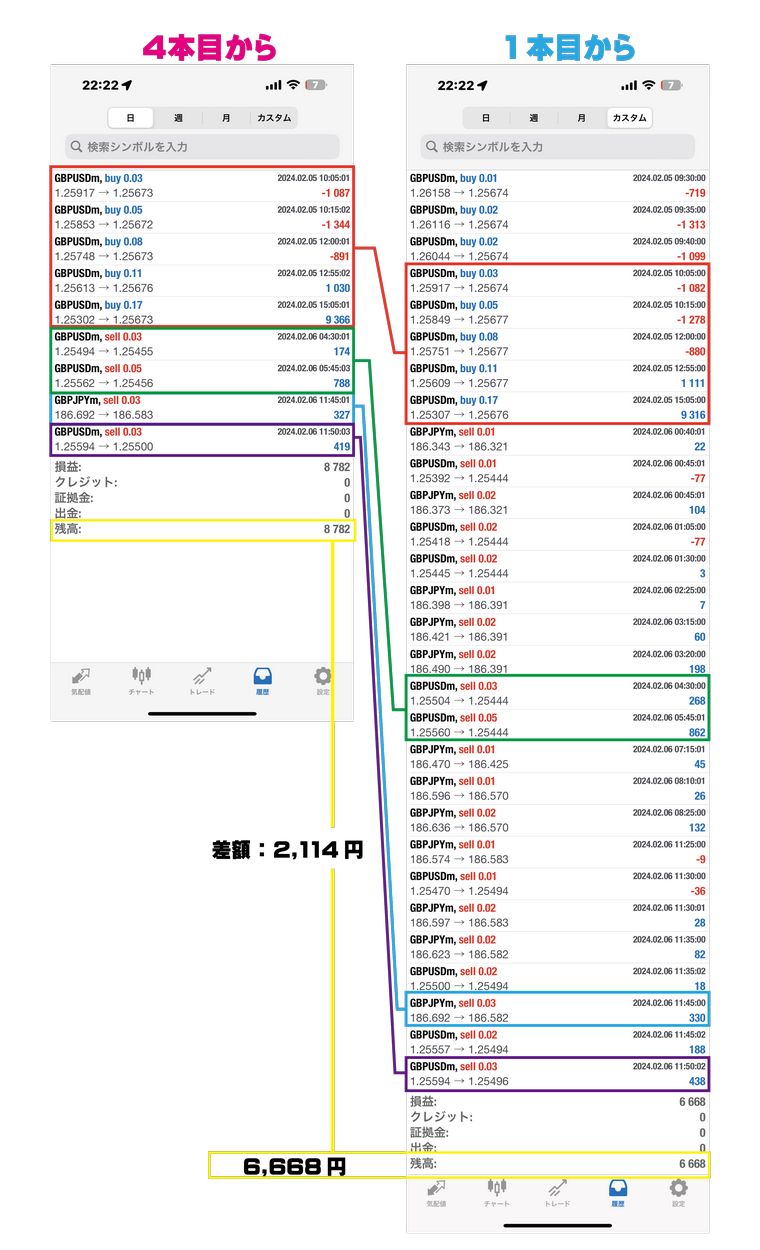Click symbol search field in right phone
Screen dimensions: 760x1250
point(557,147)
